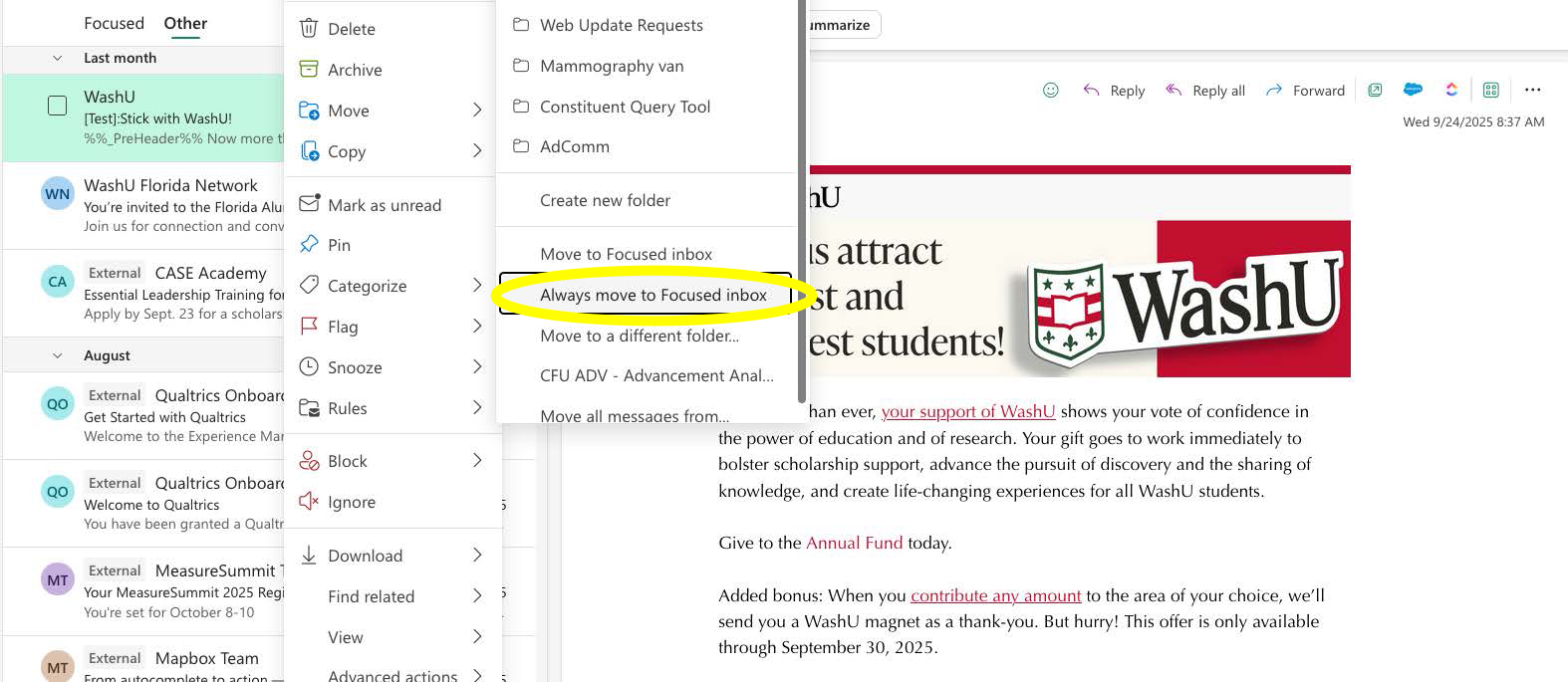Screen dimensions: 1568x682
Task: Click the Delete trash icon
Action: 309,28
